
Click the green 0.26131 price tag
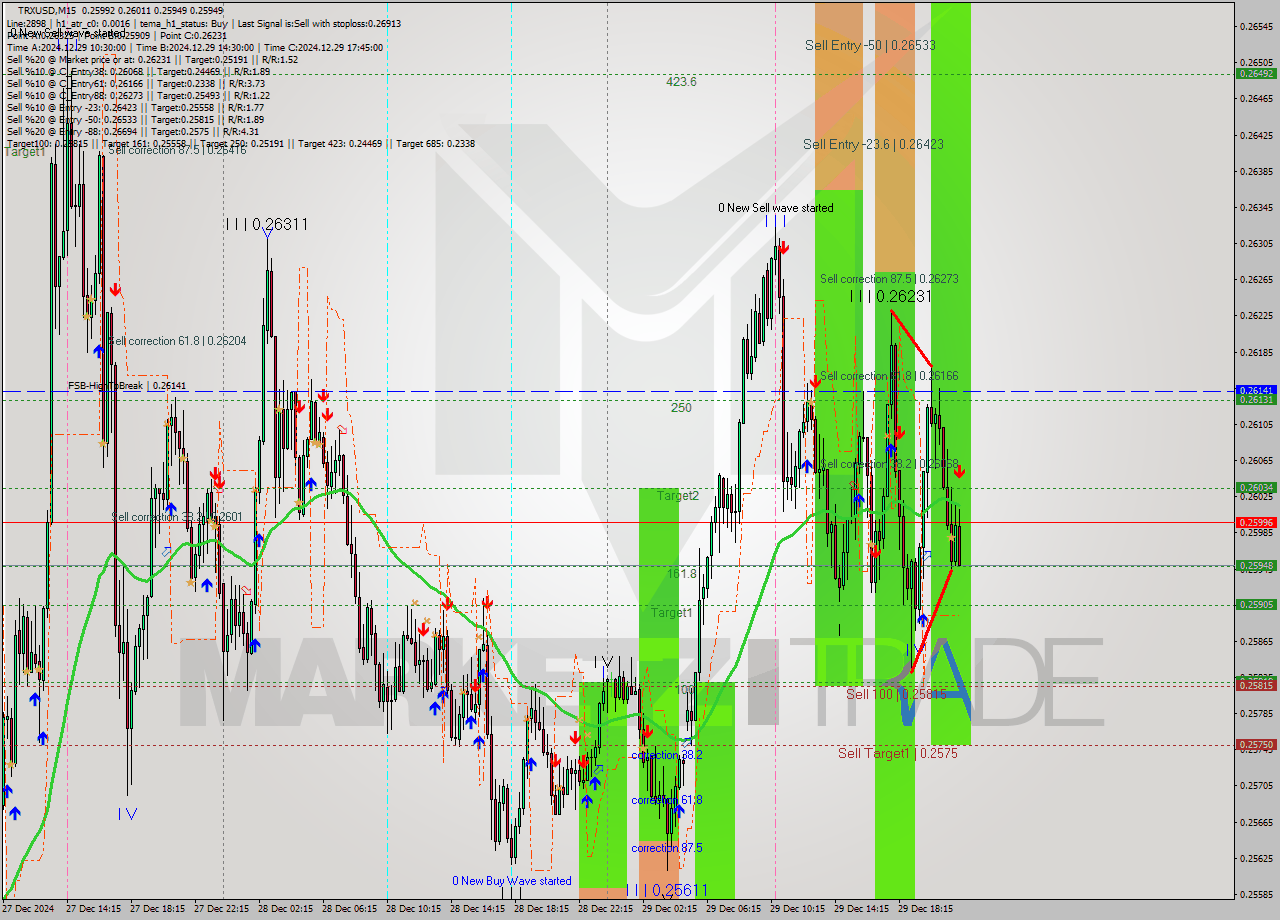[x=1257, y=399]
